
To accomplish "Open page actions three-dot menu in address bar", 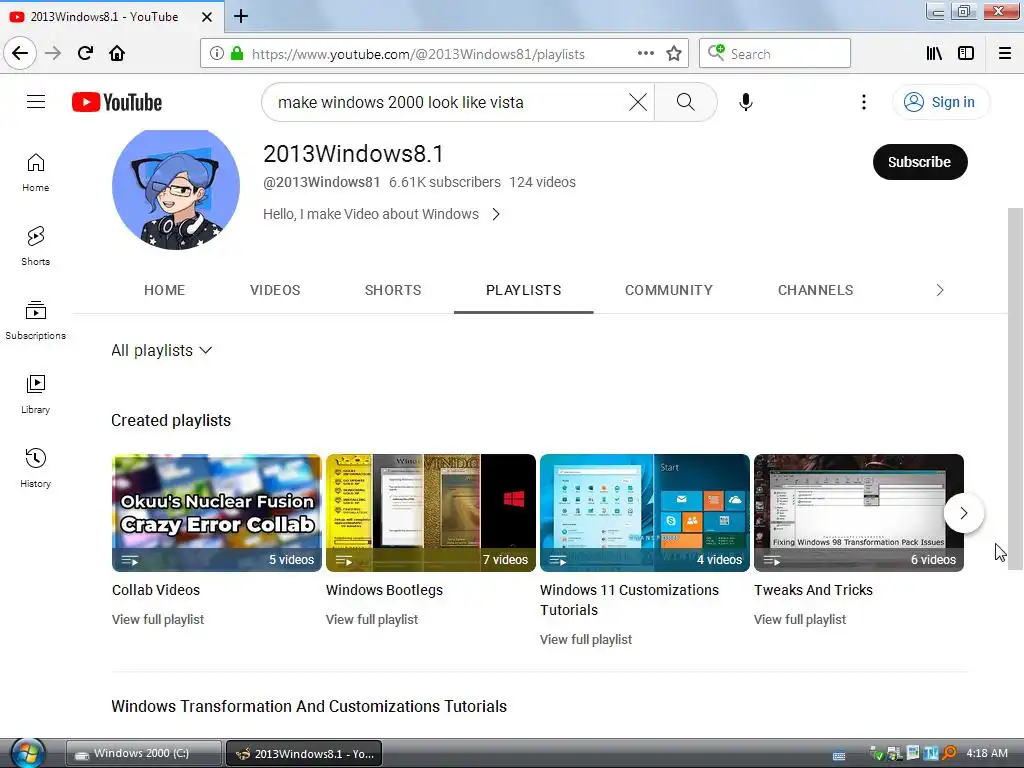I will 646,54.
